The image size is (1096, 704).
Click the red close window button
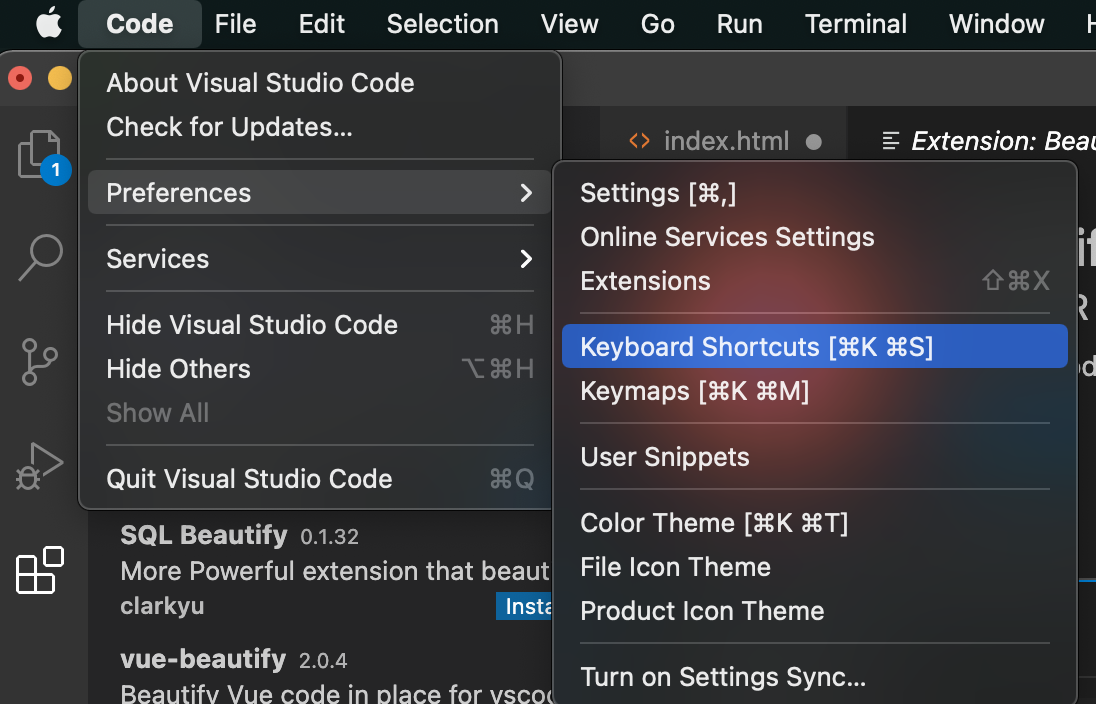click(20, 78)
